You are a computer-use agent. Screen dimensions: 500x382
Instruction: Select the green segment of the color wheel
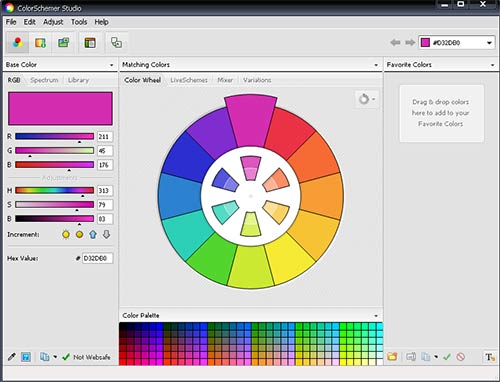(x=211, y=260)
